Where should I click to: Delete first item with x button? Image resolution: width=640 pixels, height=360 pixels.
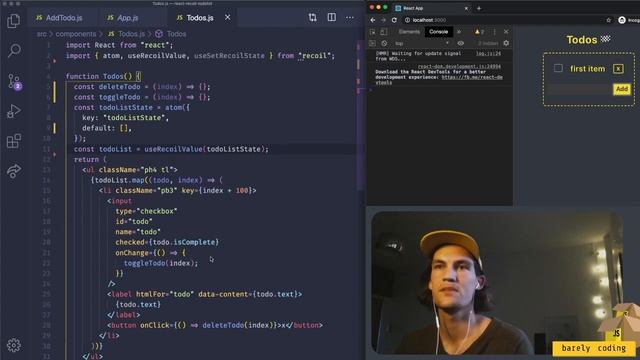click(618, 69)
